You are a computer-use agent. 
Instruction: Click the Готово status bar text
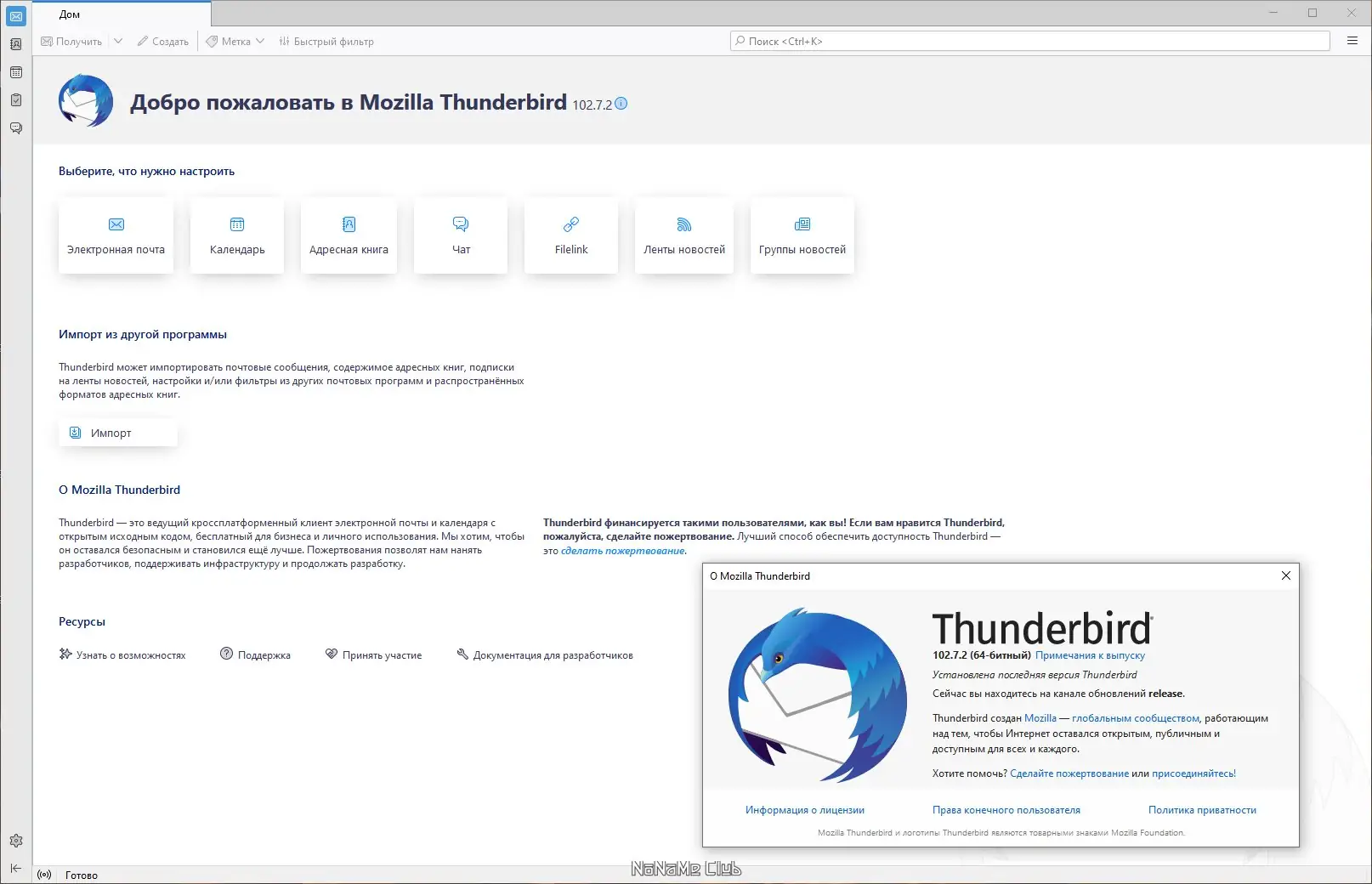pos(82,875)
